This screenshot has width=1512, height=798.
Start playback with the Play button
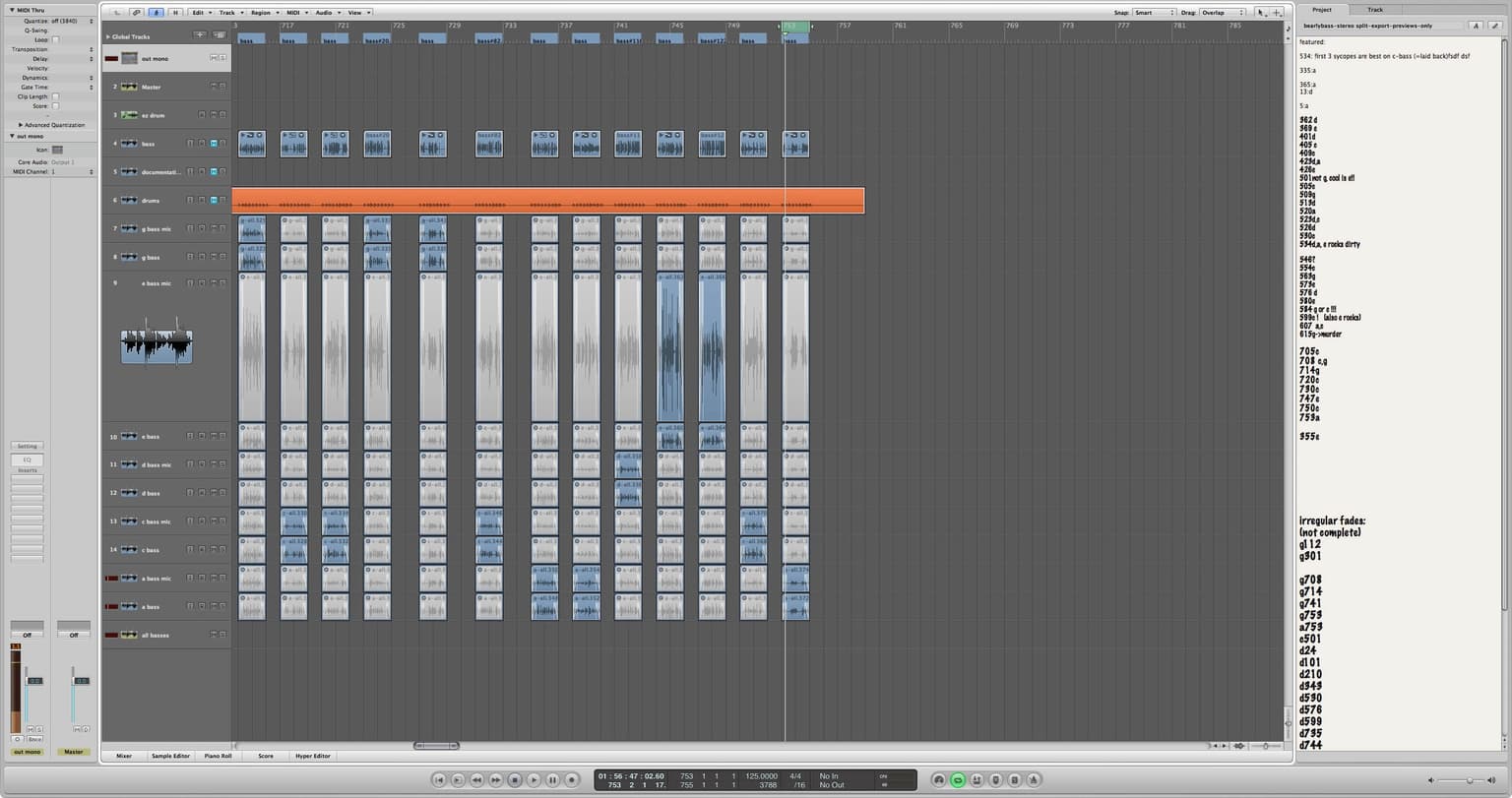534,780
